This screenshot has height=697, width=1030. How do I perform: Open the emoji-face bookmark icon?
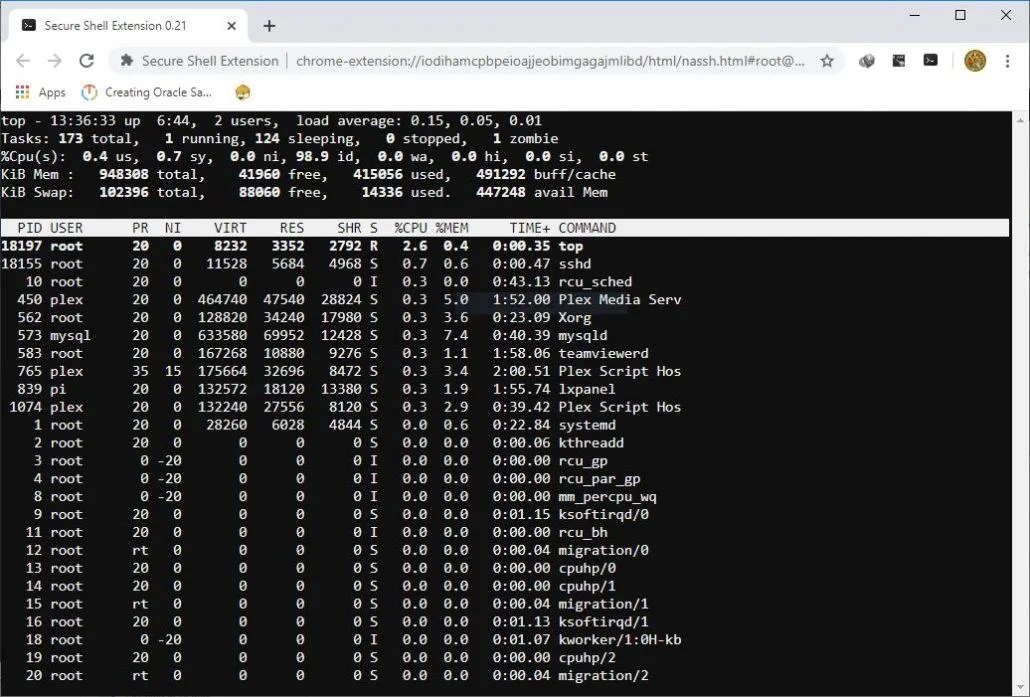tap(242, 92)
